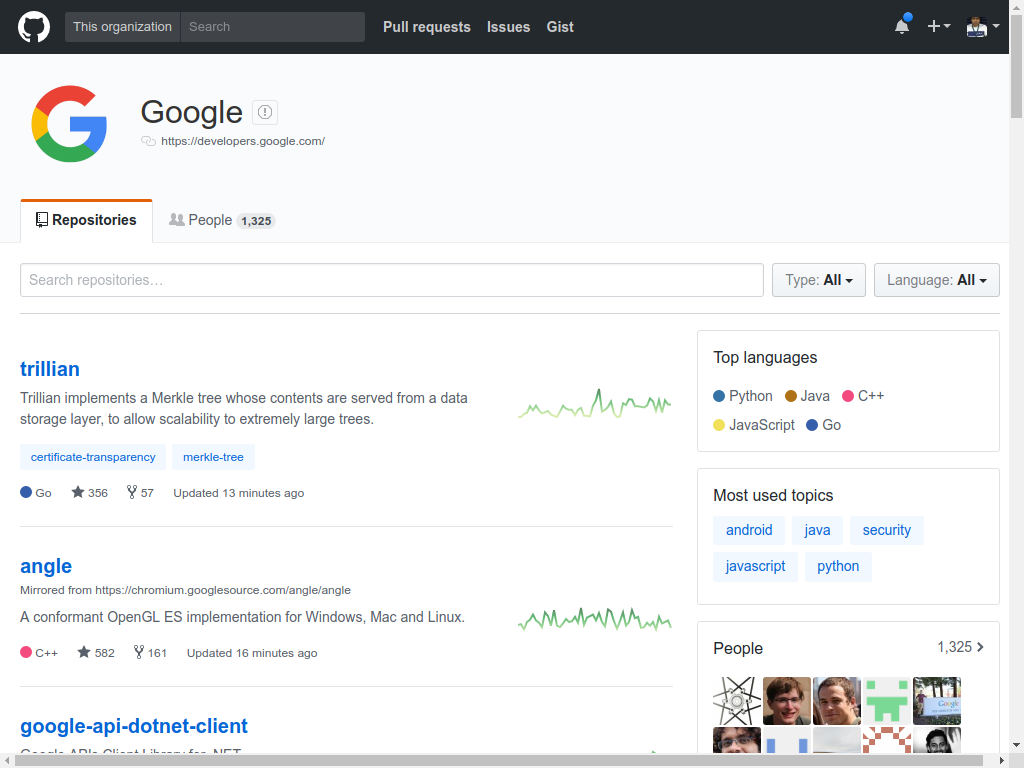Expand the Type: All dropdown
This screenshot has width=1024, height=768.
[818, 280]
